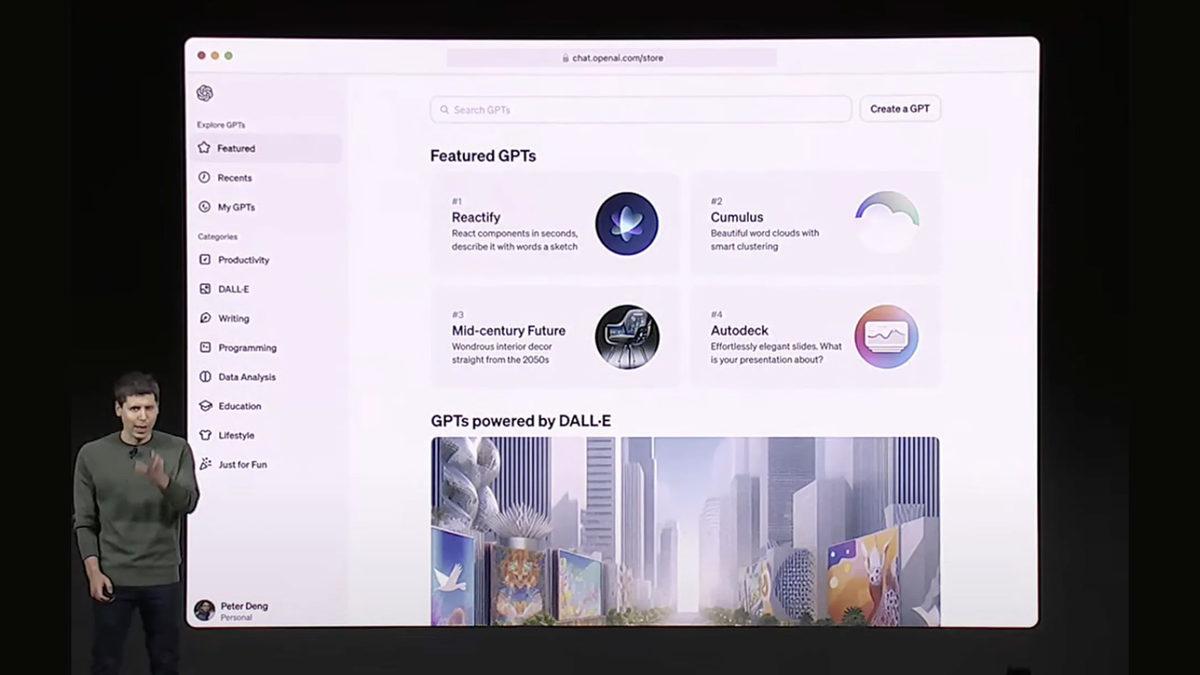Select the Featured sidebar item
This screenshot has width=1200, height=675.
click(x=236, y=148)
